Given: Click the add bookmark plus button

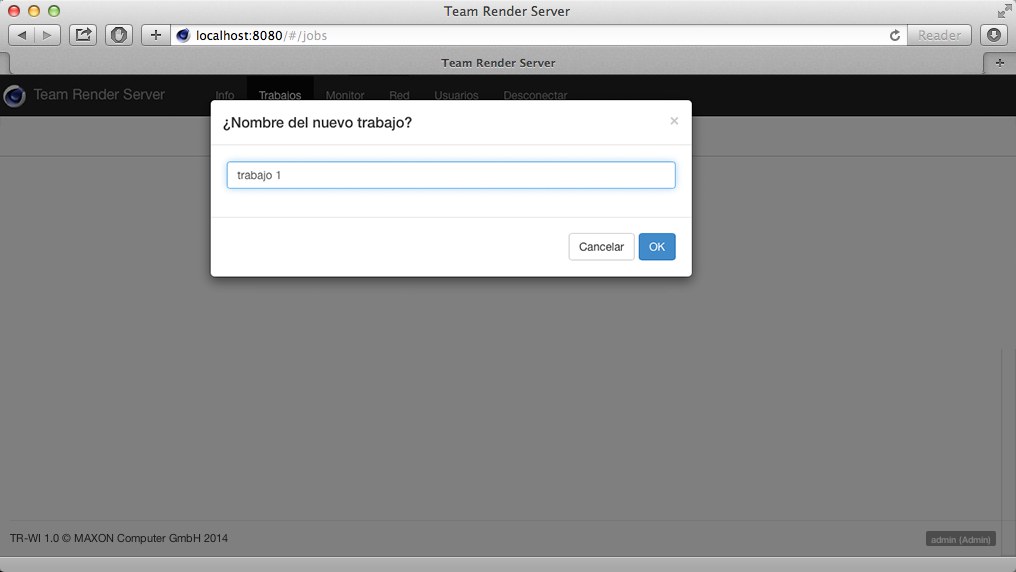Looking at the screenshot, I should [155, 35].
